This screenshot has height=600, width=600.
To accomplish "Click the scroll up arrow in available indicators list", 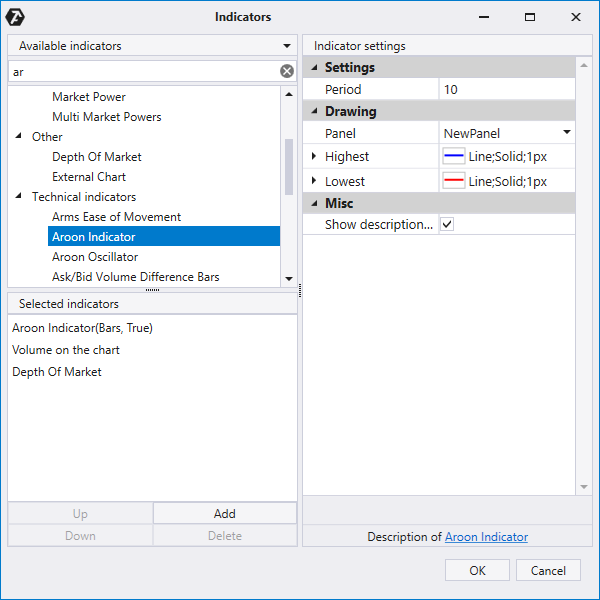I will (x=289, y=94).
